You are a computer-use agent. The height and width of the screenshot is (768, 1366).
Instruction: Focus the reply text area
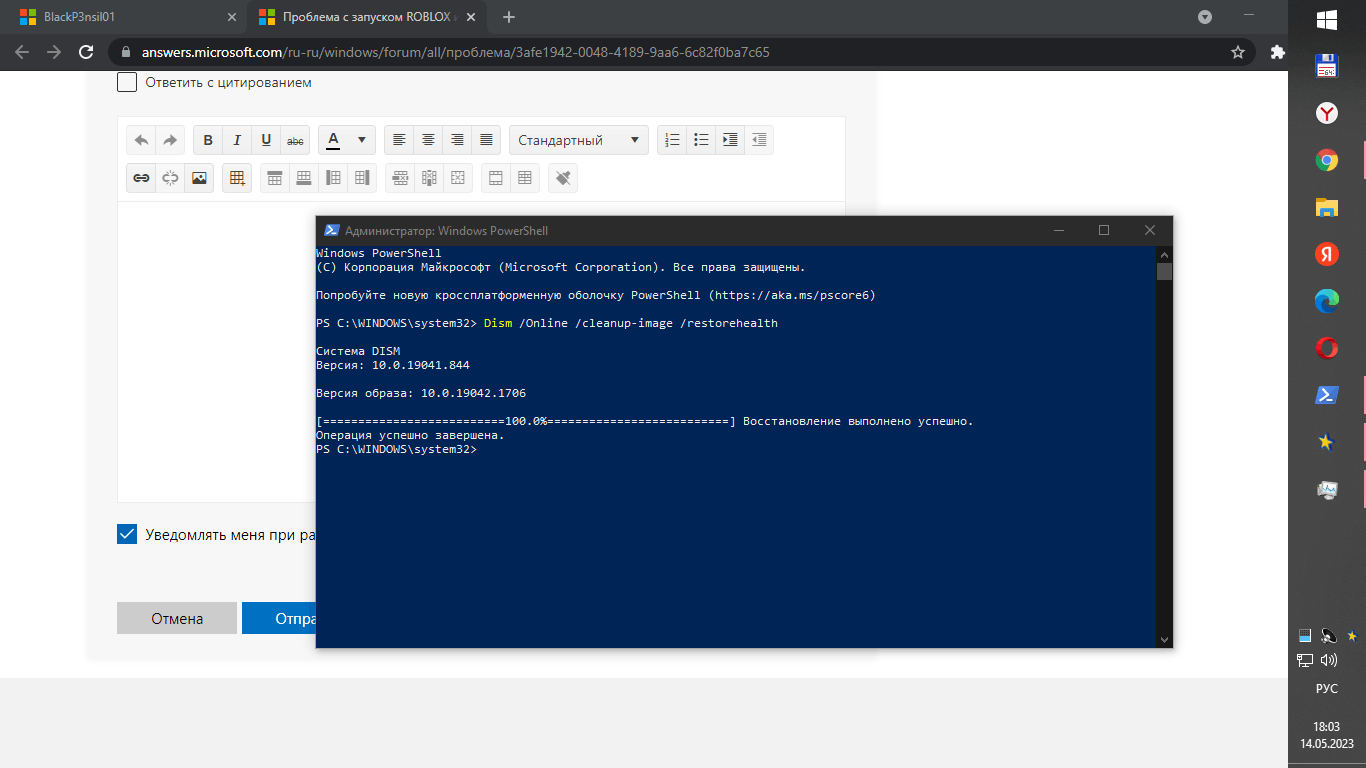217,350
